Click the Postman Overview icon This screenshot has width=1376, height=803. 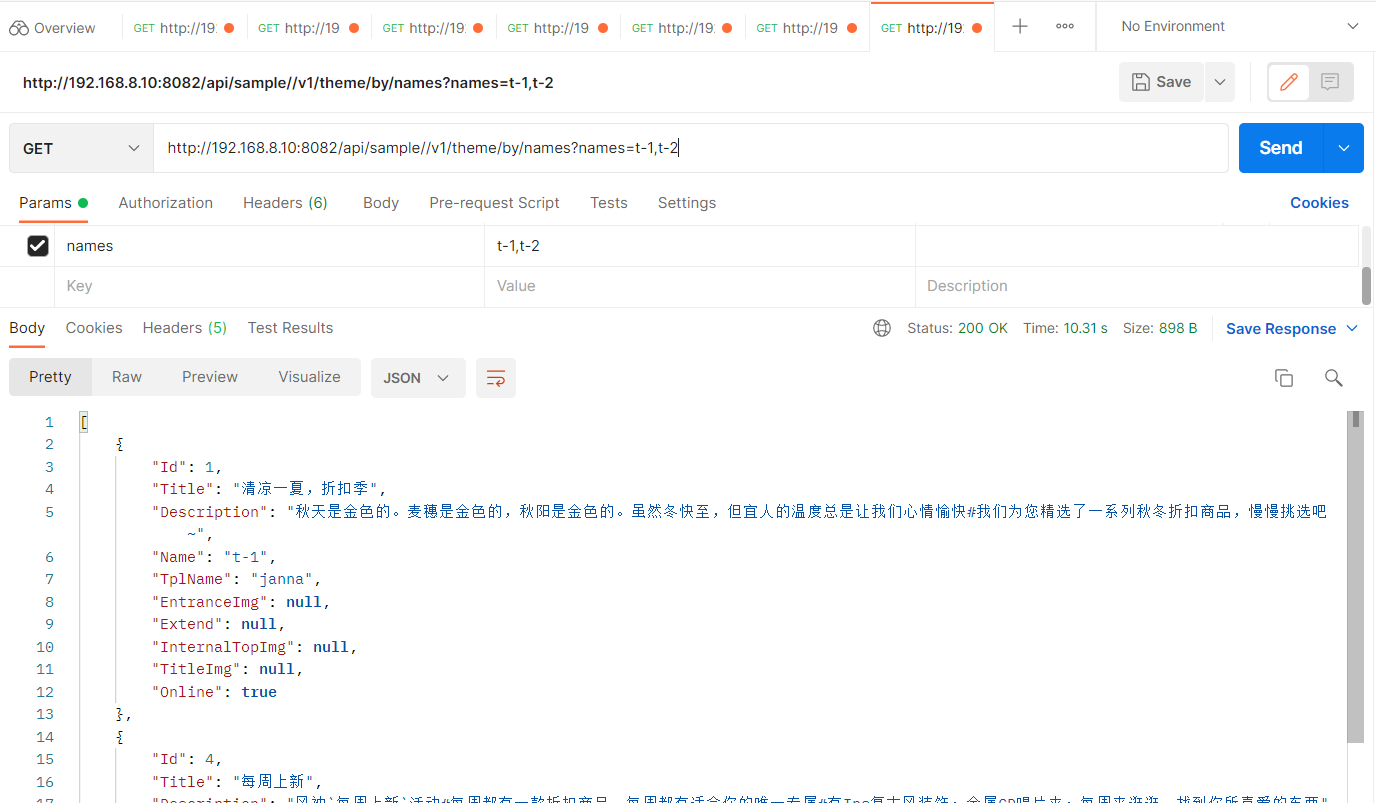tap(19, 26)
